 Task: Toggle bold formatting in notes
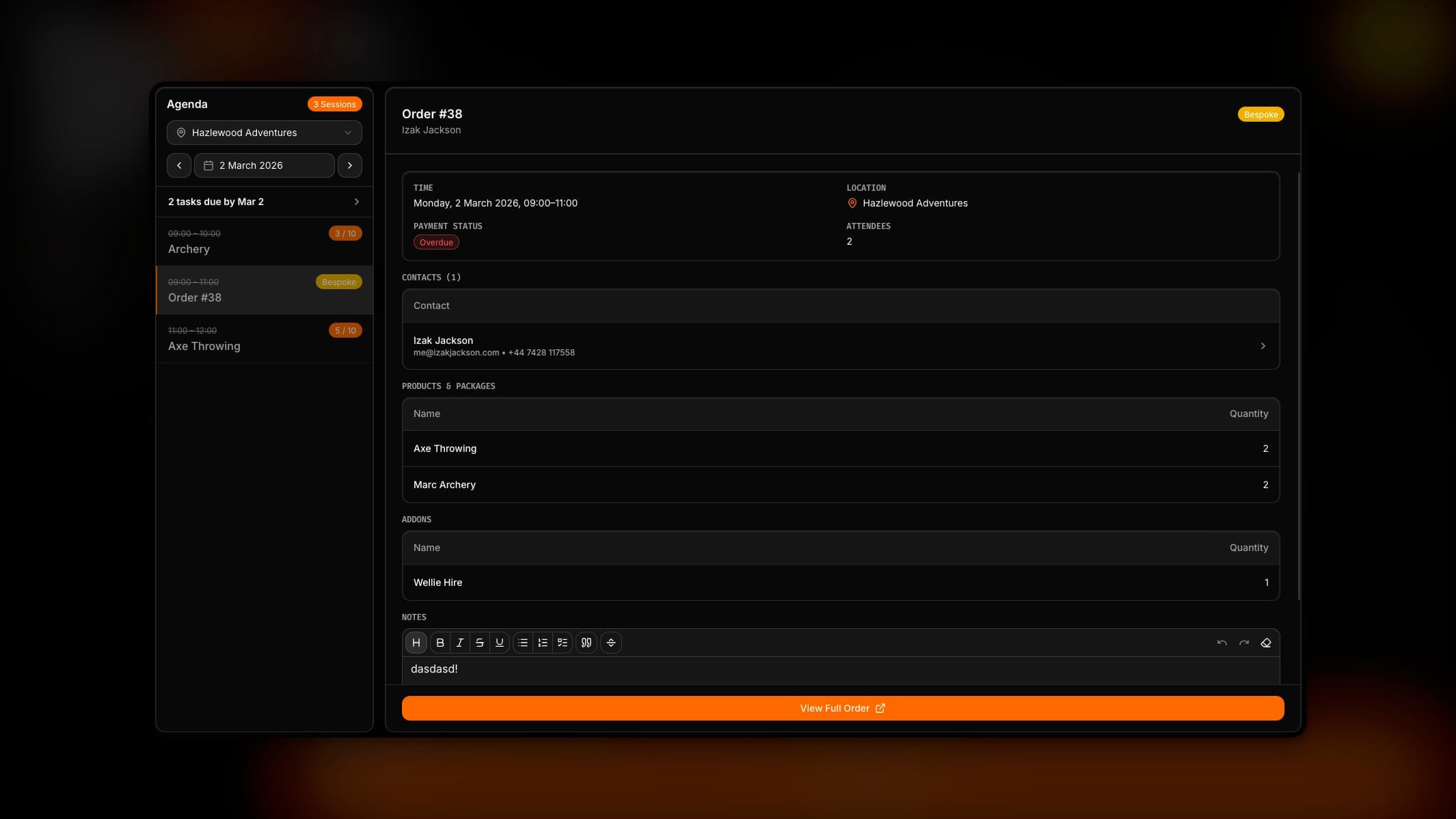point(440,643)
